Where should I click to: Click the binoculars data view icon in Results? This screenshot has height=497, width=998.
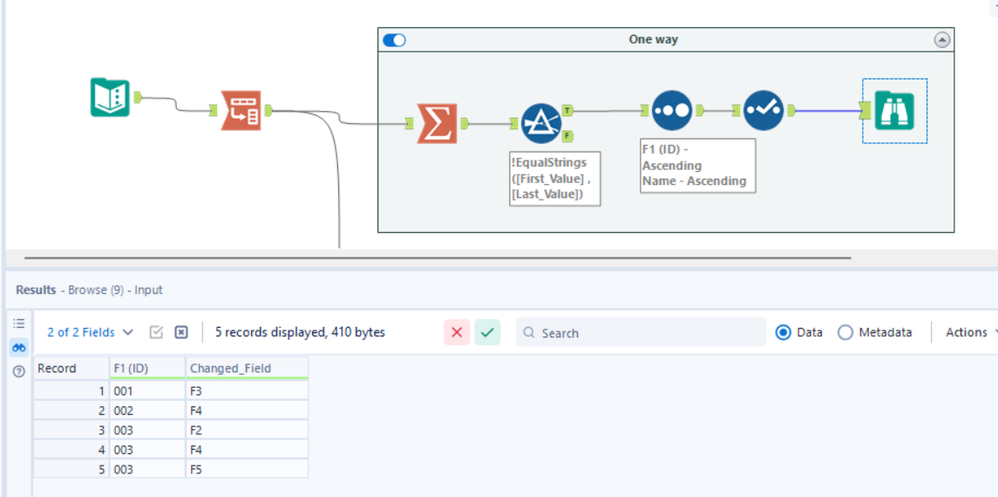tap(19, 347)
